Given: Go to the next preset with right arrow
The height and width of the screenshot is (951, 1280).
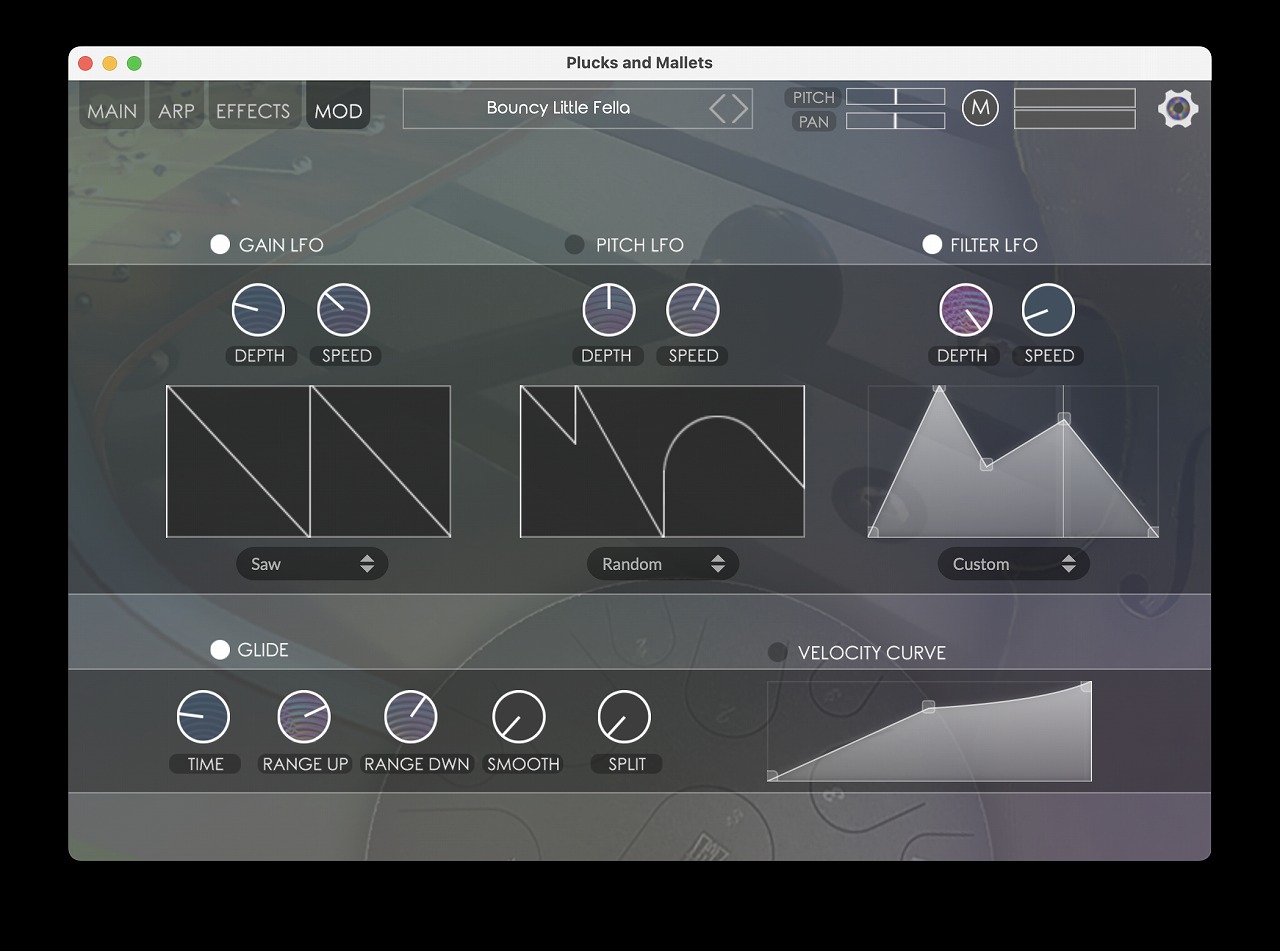Looking at the screenshot, I should (x=741, y=109).
